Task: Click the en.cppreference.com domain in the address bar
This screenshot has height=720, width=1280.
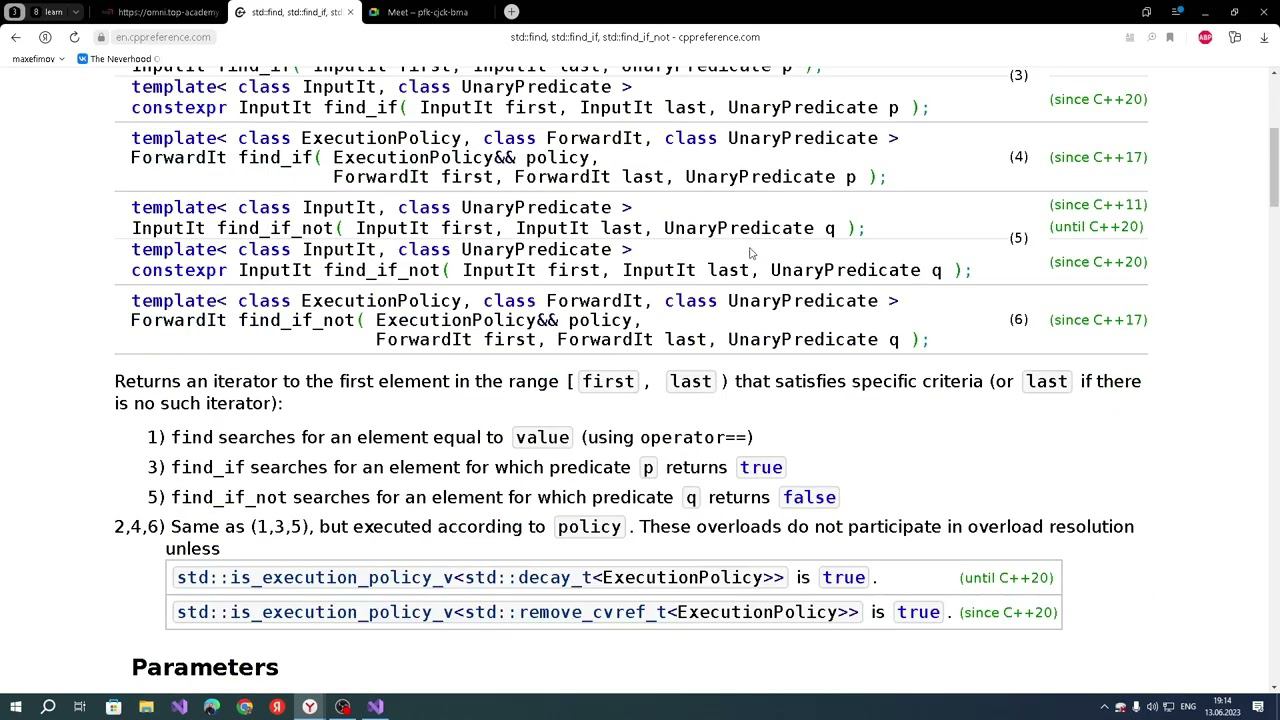Action: [x=162, y=37]
